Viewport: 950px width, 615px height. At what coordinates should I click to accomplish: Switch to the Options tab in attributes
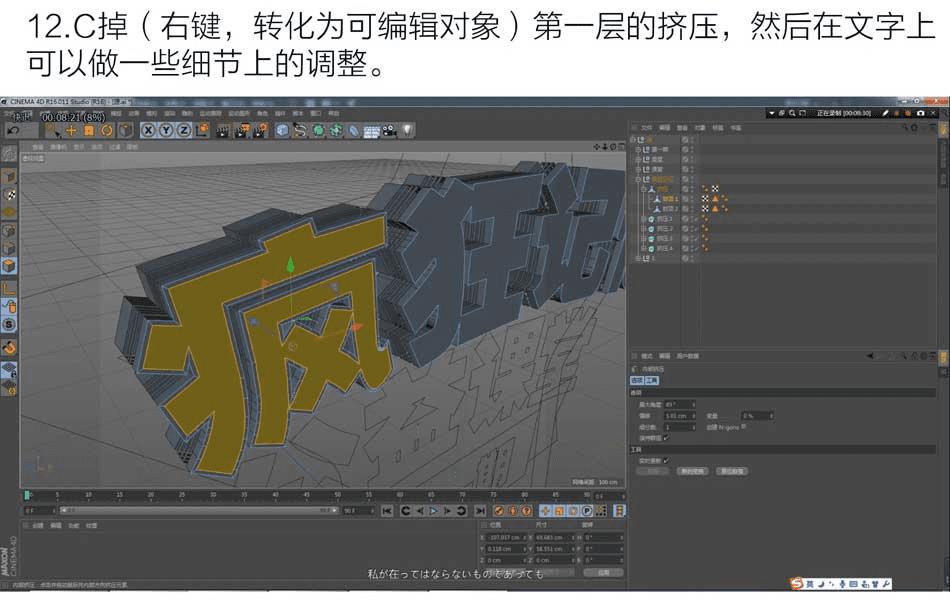(x=637, y=381)
